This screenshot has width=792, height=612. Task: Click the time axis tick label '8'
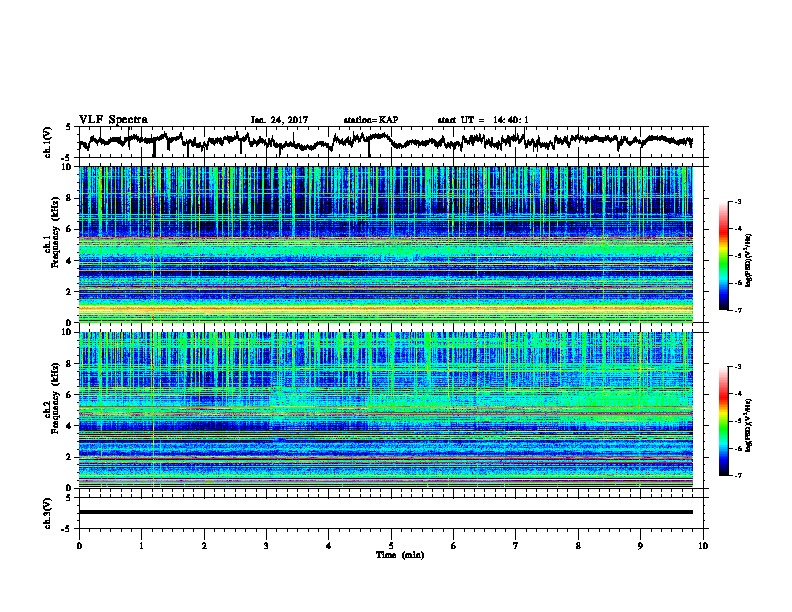(578, 545)
